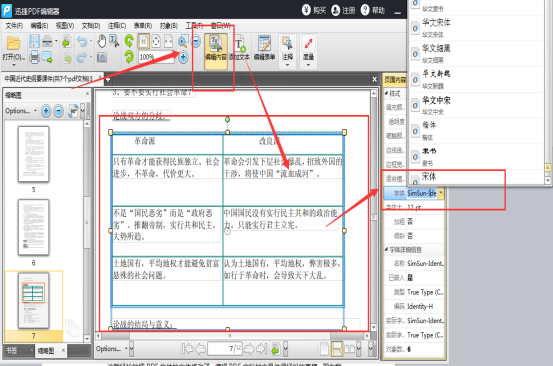Select the Hand tool

[102, 41]
